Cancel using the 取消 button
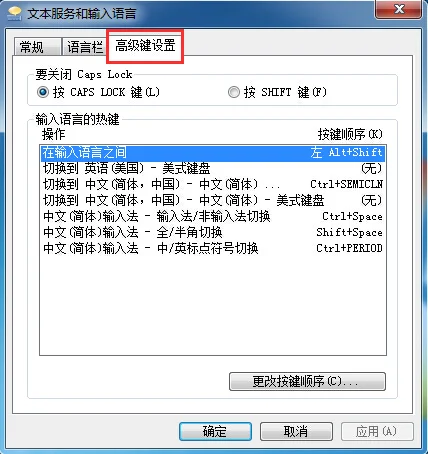This screenshot has width=428, height=454. pos(296,431)
